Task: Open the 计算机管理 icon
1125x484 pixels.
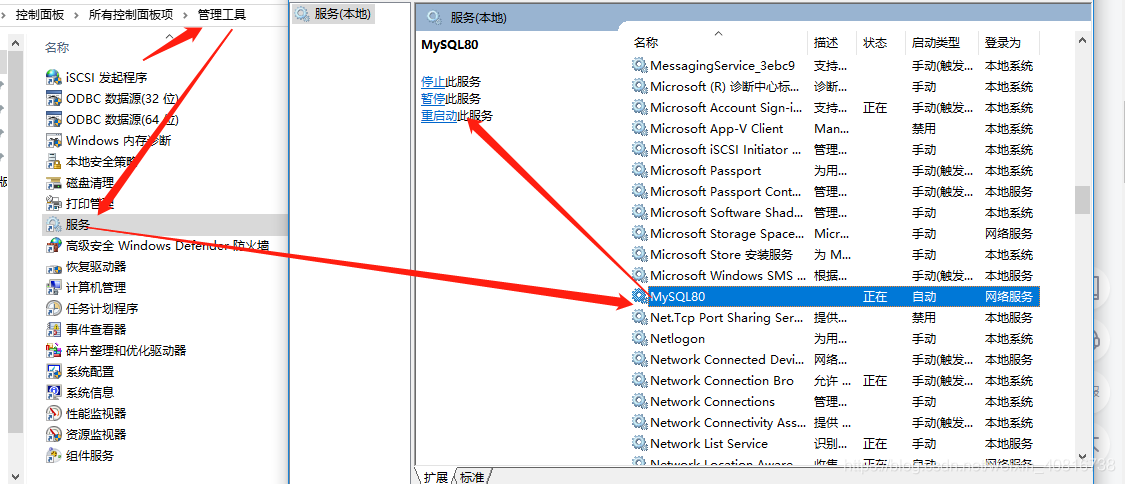Action: click(54, 288)
